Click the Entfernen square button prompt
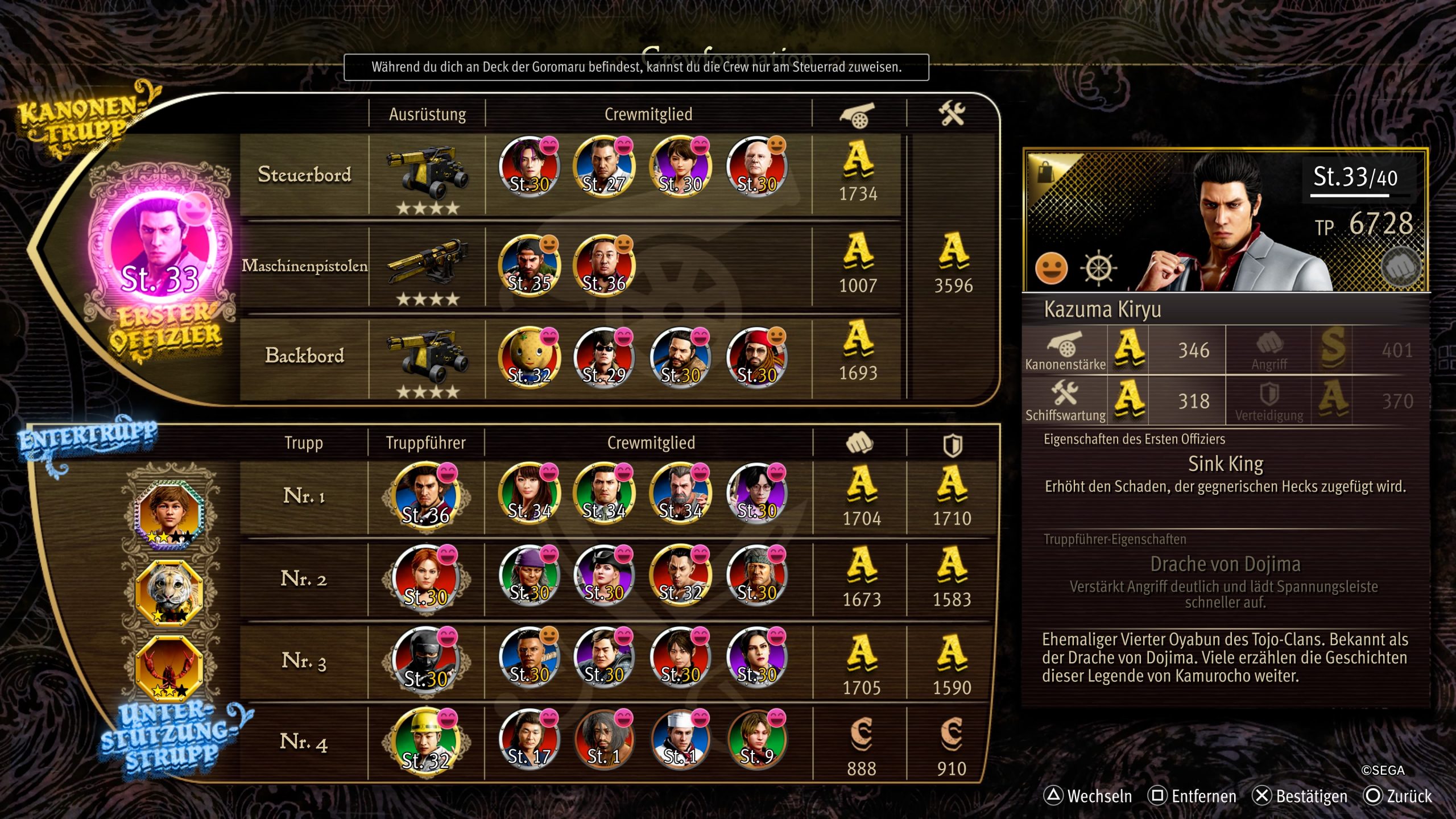This screenshot has height=819, width=1456. 1192,796
